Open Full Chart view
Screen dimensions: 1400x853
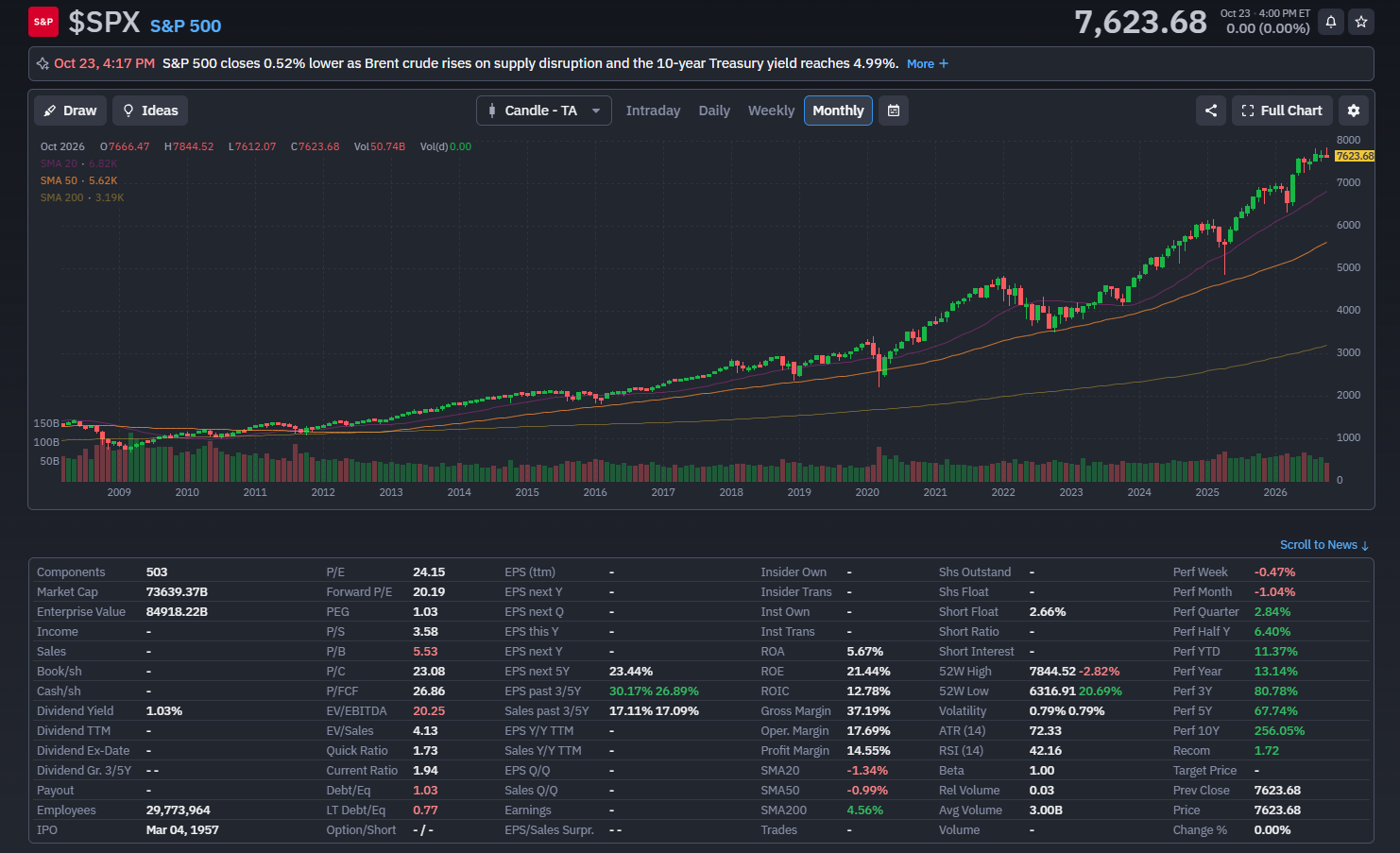[1282, 111]
